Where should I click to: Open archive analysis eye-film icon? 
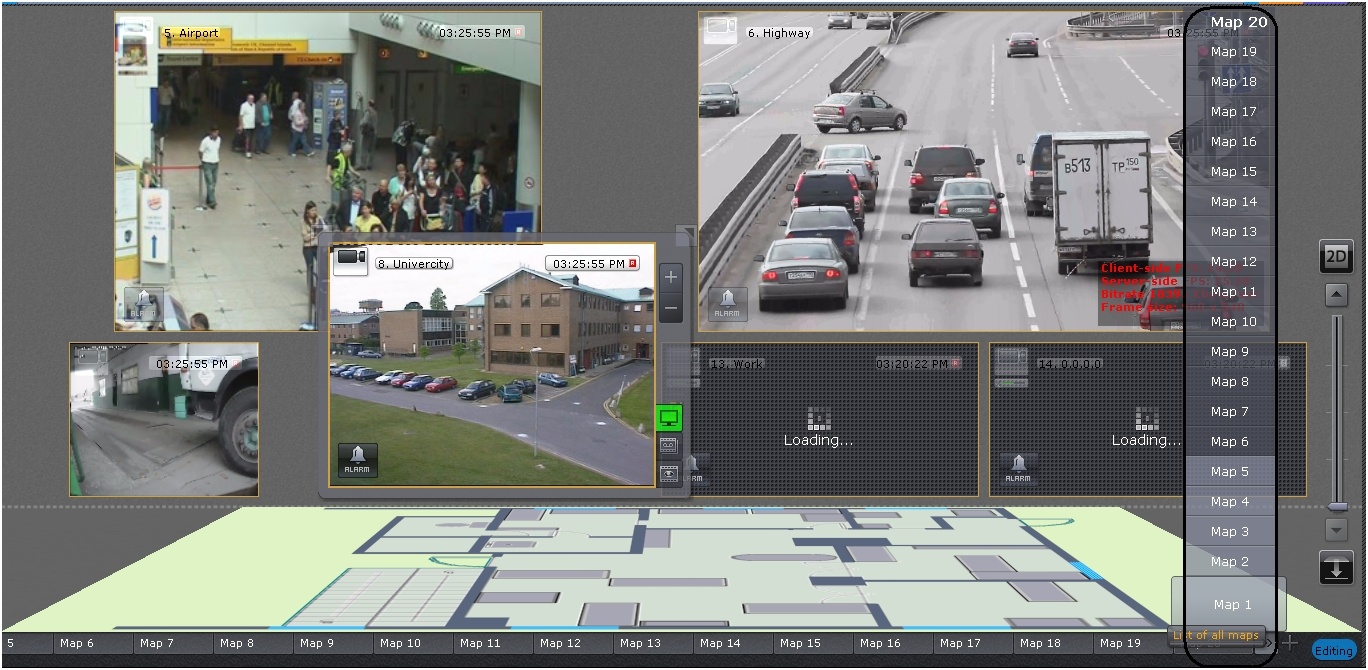669,474
